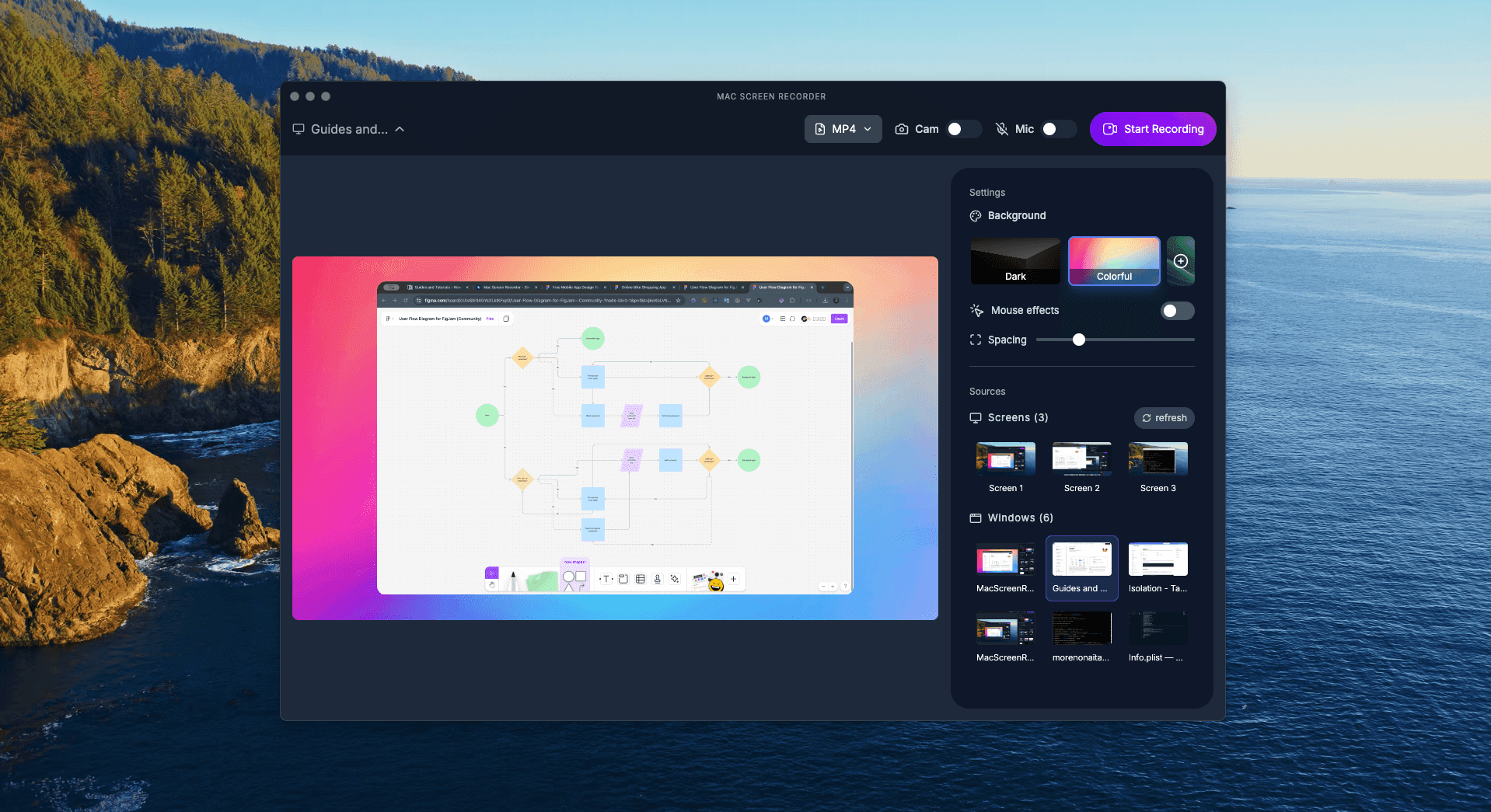Click the camera icon next to Cam
Image resolution: width=1491 pixels, height=812 pixels.
[x=902, y=129]
